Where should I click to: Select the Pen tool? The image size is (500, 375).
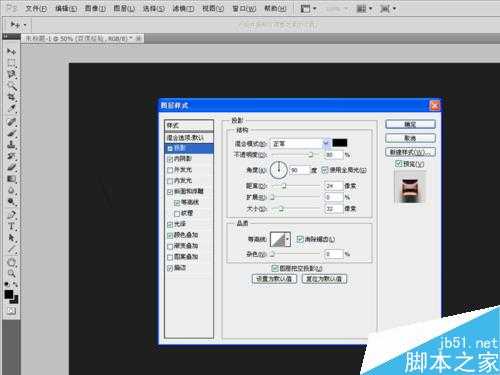[x=11, y=215]
